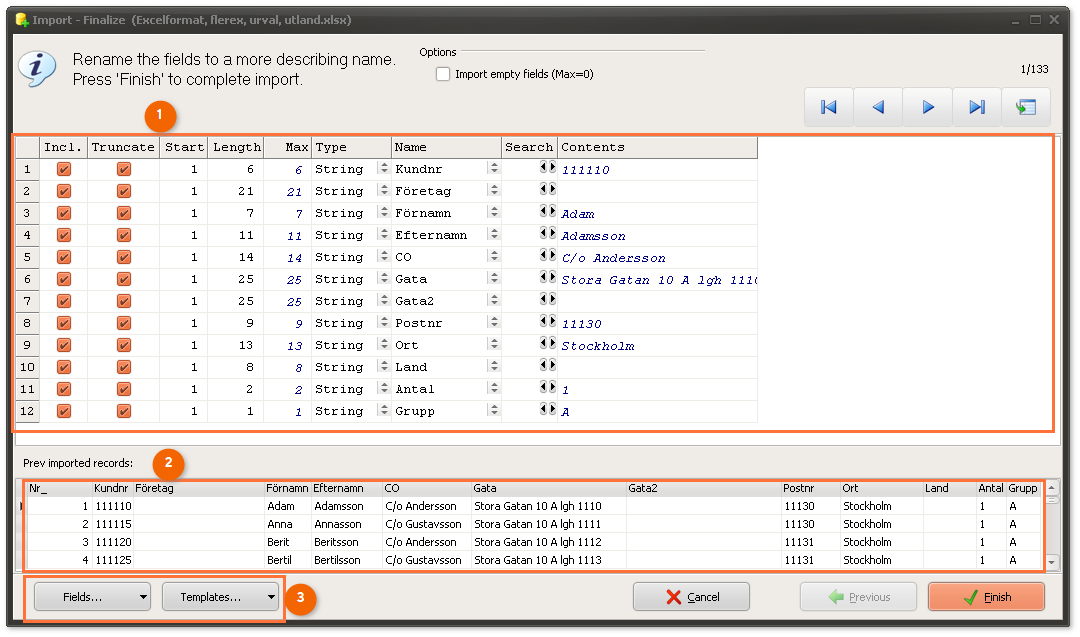Image resolution: width=1080 pixels, height=637 pixels.
Task: Click search arrows for Gata2 row
Action: coord(548,300)
